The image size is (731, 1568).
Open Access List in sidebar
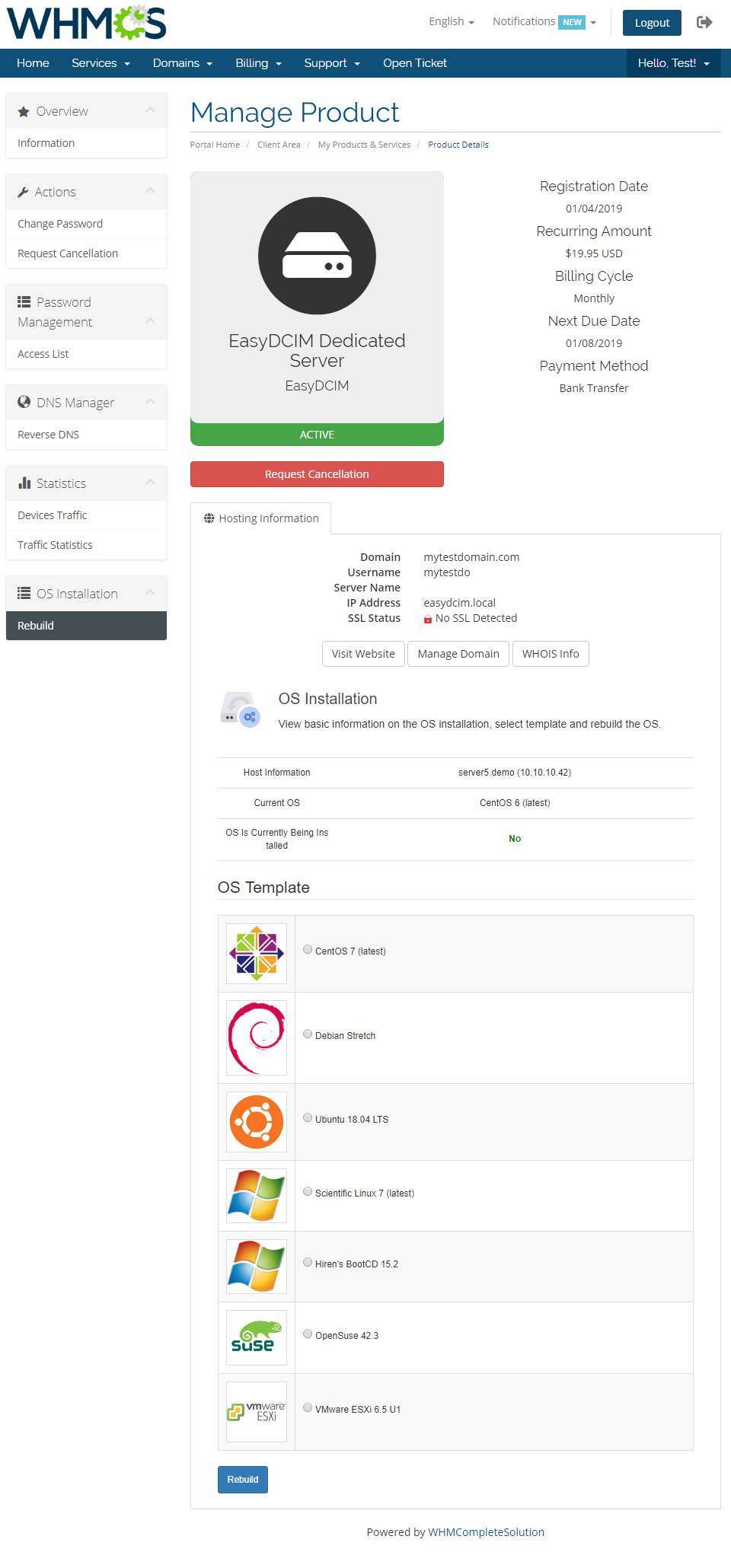86,354
